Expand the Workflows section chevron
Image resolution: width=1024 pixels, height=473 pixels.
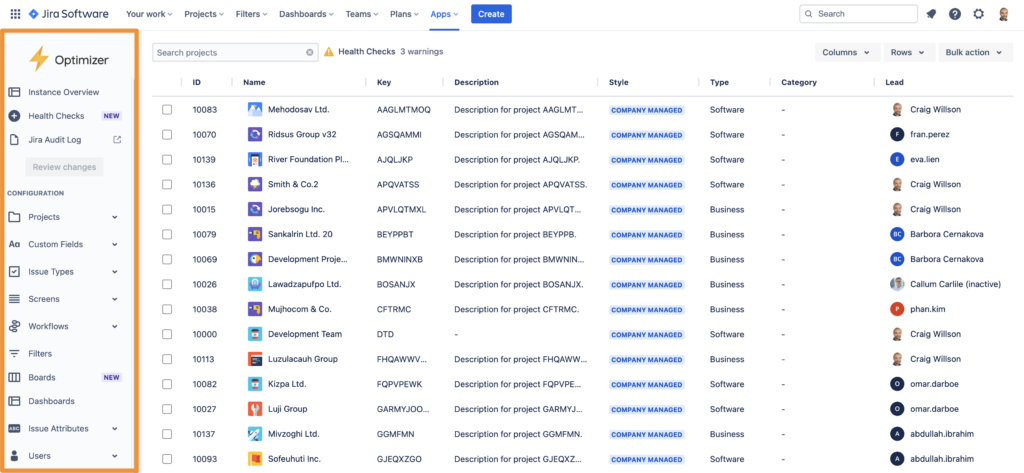(115, 326)
